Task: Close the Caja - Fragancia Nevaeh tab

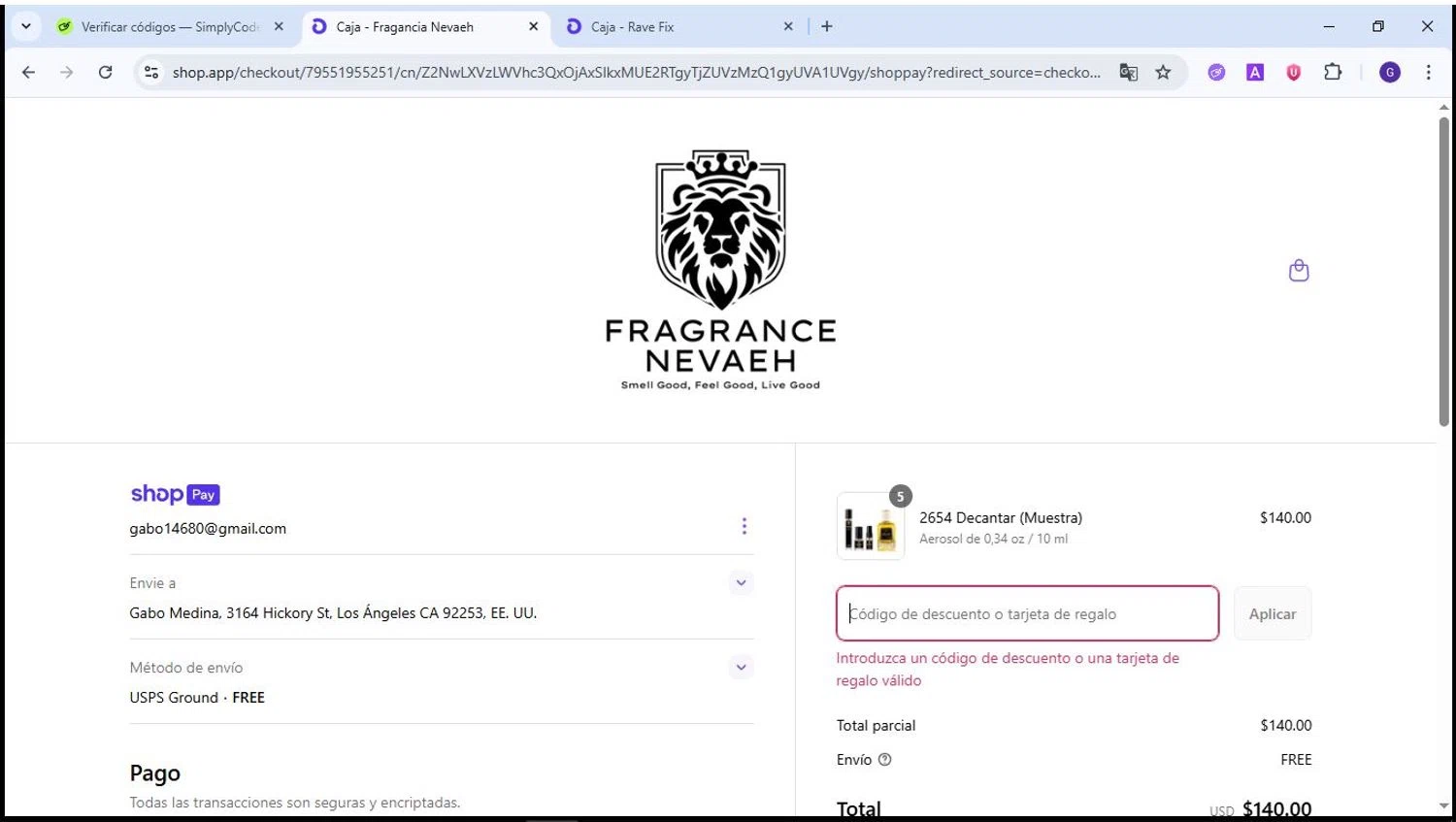Action: click(533, 26)
